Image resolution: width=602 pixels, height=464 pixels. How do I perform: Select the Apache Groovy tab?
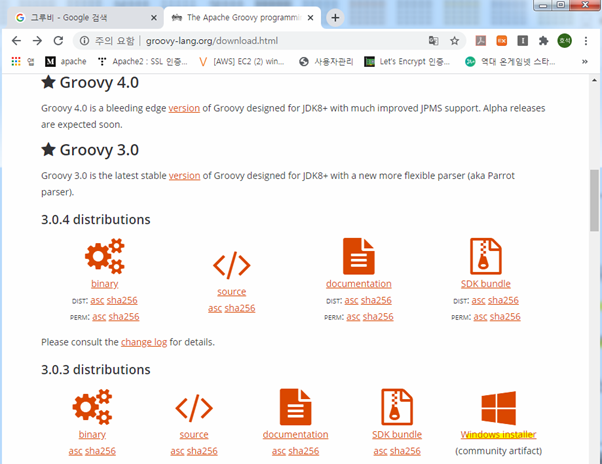pyautogui.click(x=242, y=18)
